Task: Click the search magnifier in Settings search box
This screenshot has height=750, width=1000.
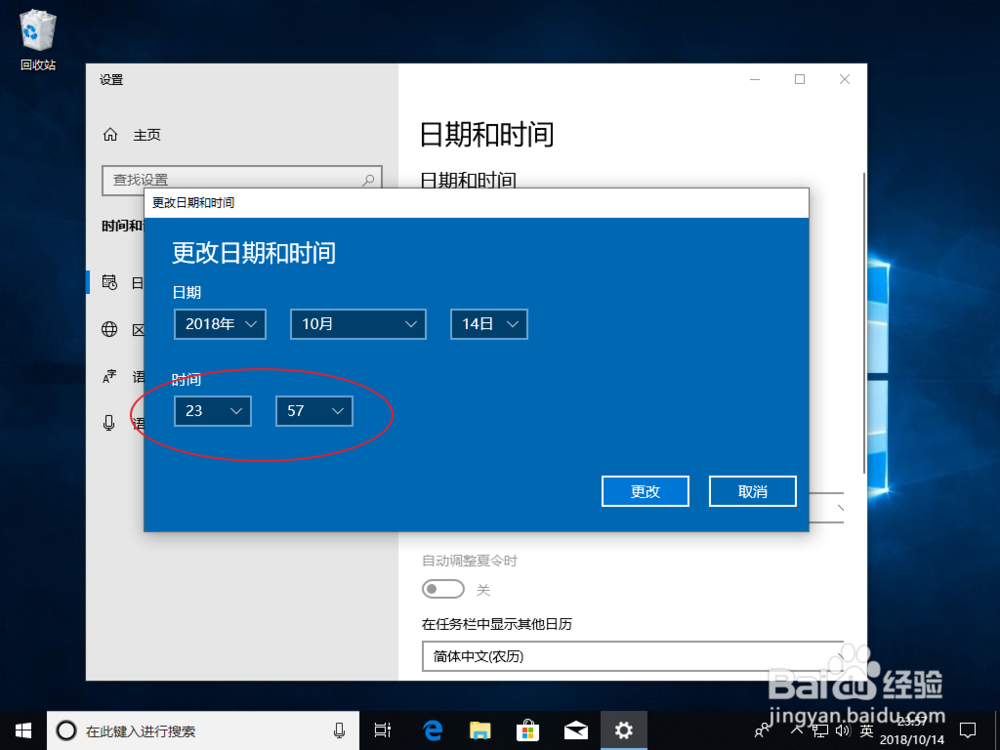Action: (x=368, y=180)
